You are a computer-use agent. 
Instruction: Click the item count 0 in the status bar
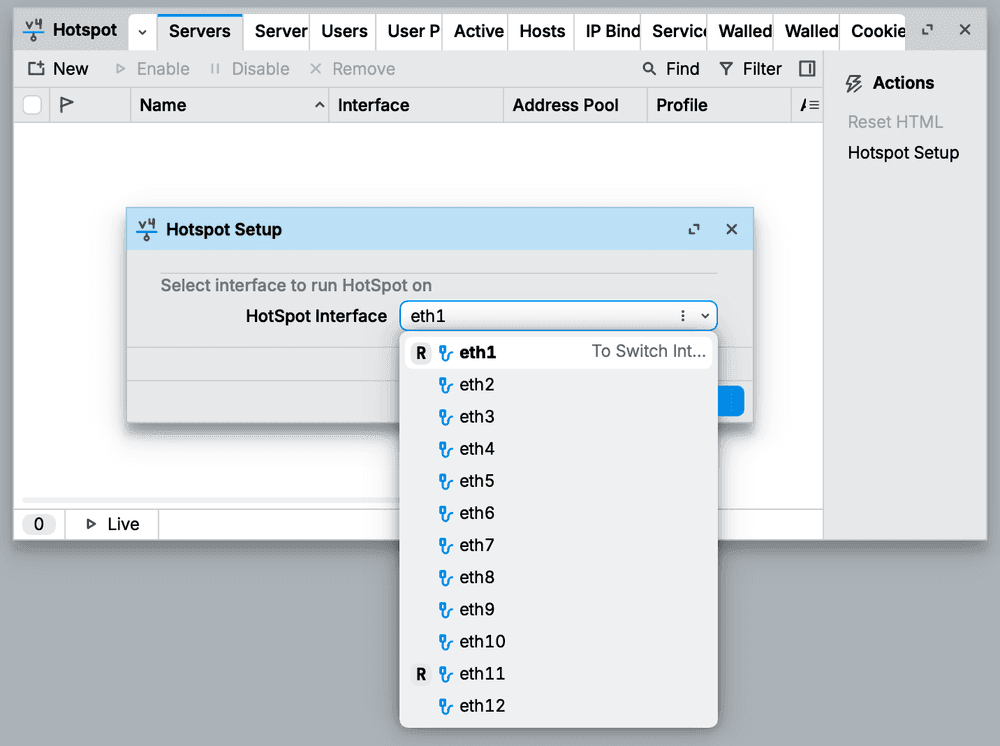[39, 524]
